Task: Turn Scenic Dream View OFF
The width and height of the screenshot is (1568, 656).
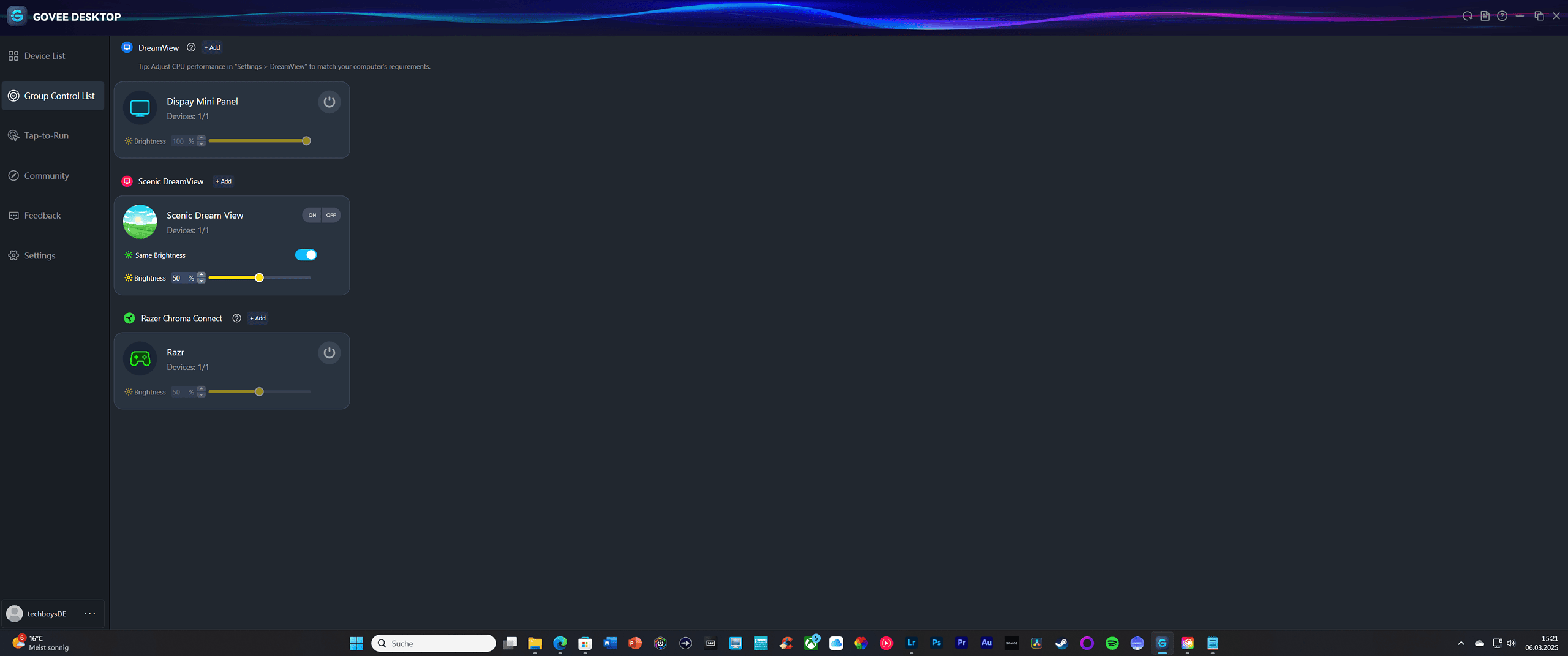Action: click(x=331, y=215)
